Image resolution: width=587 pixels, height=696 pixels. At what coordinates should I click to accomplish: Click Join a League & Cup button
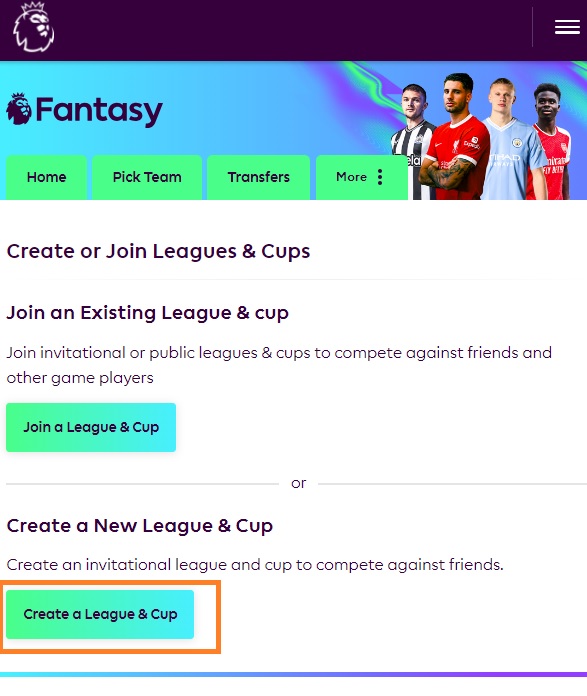coord(91,427)
